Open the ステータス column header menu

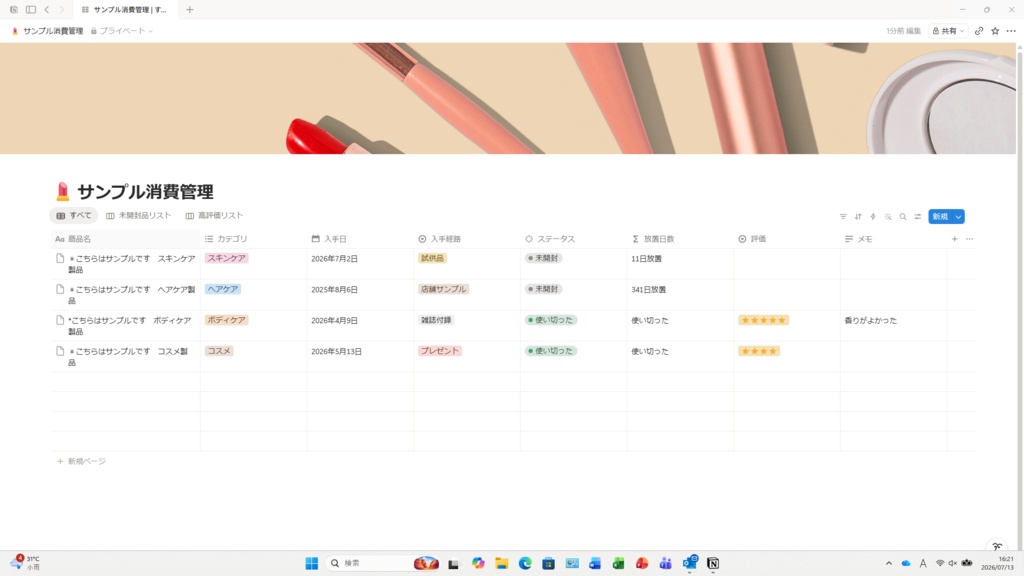point(573,239)
